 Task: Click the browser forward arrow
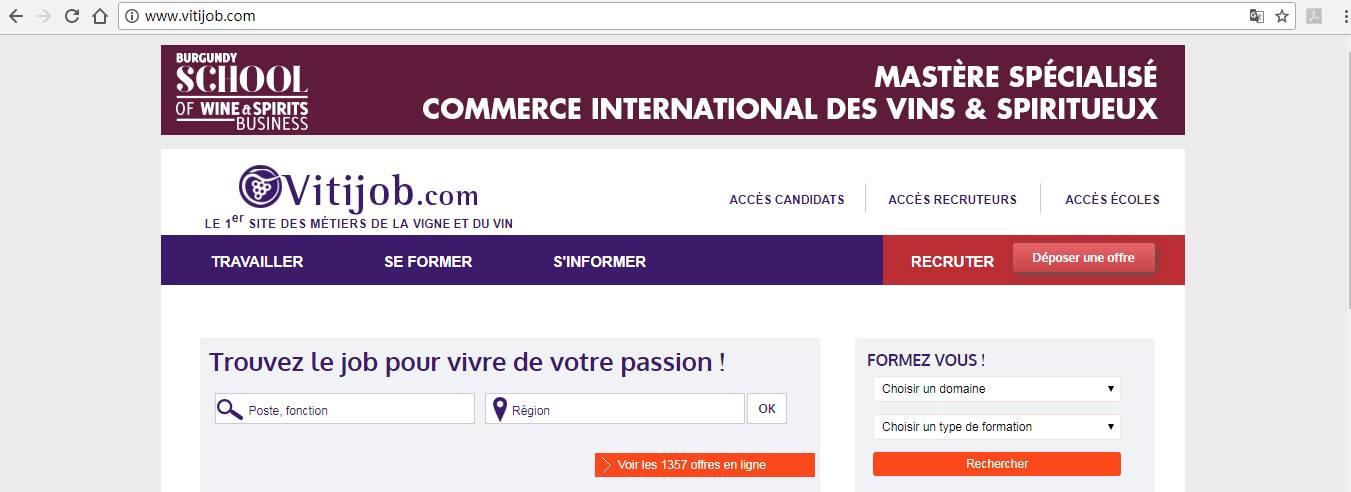tap(44, 16)
